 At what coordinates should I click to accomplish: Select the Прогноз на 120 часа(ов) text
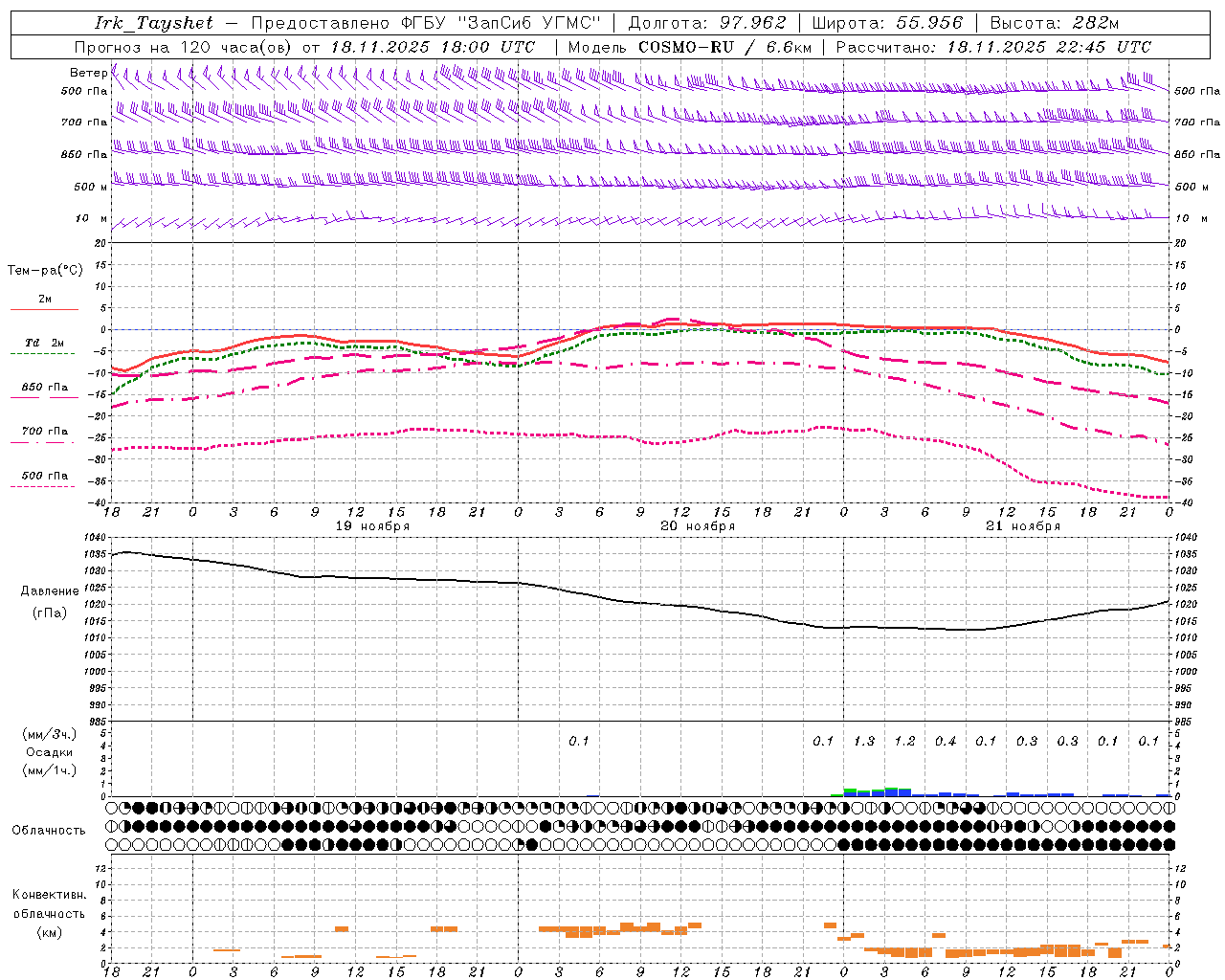click(184, 47)
